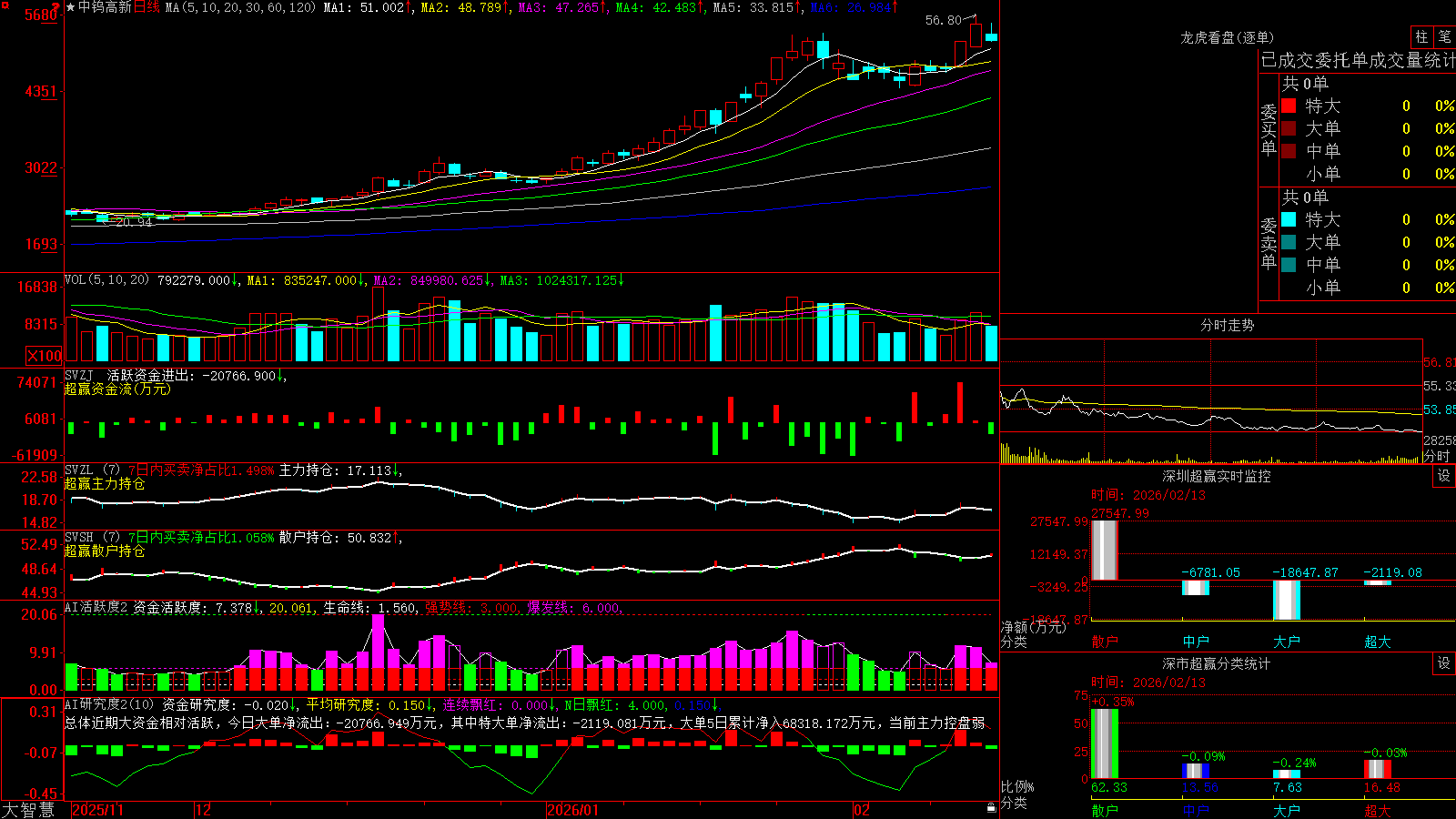Click the 超赢资金流(万元) yellow label
Screen dimensions: 1456x819
tap(117, 389)
